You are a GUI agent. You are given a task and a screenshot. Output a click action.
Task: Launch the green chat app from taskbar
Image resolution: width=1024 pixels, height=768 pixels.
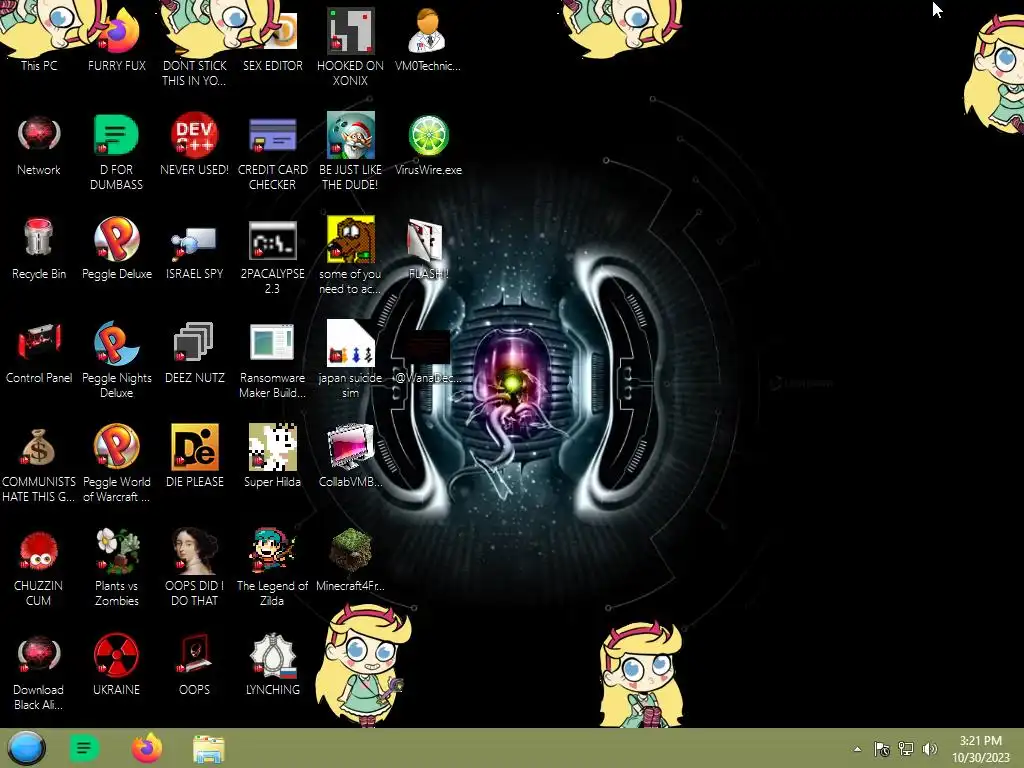point(84,748)
